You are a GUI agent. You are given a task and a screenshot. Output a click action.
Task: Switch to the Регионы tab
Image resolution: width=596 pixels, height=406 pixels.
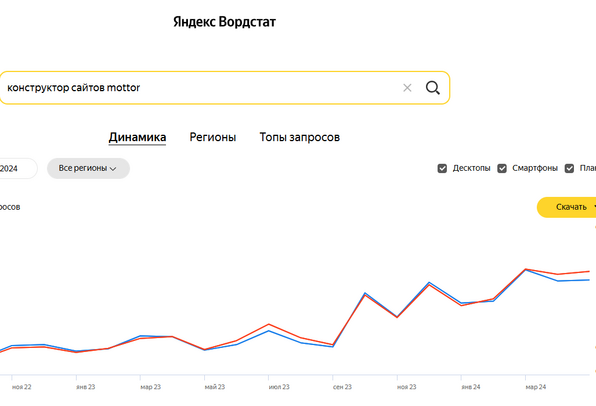click(x=213, y=137)
